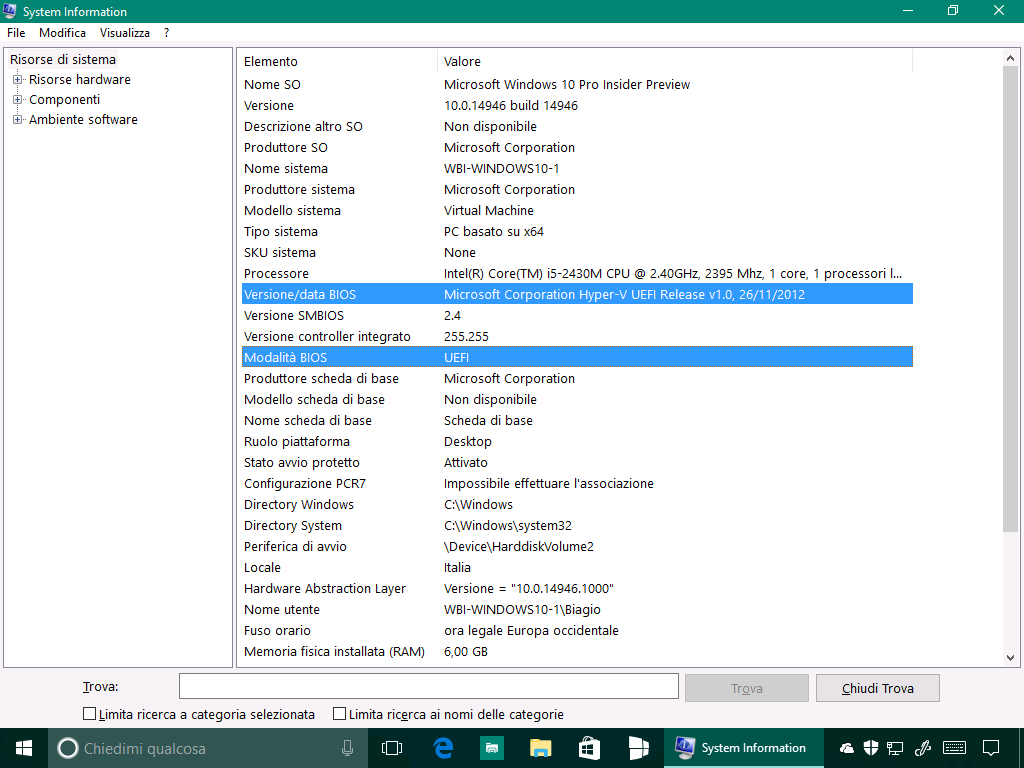The height and width of the screenshot is (768, 1024).
Task: Select Risorse di sistema tree root
Action: pyautogui.click(x=63, y=59)
